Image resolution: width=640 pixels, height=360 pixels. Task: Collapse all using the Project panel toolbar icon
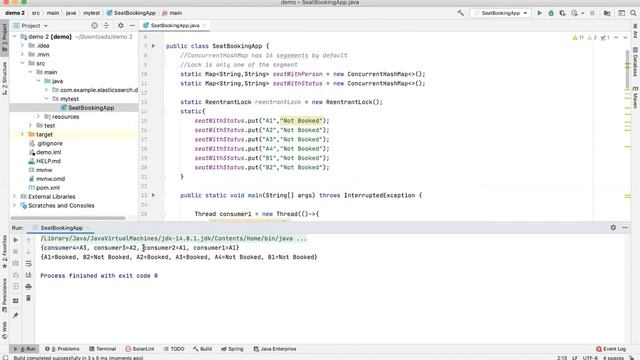[106, 25]
